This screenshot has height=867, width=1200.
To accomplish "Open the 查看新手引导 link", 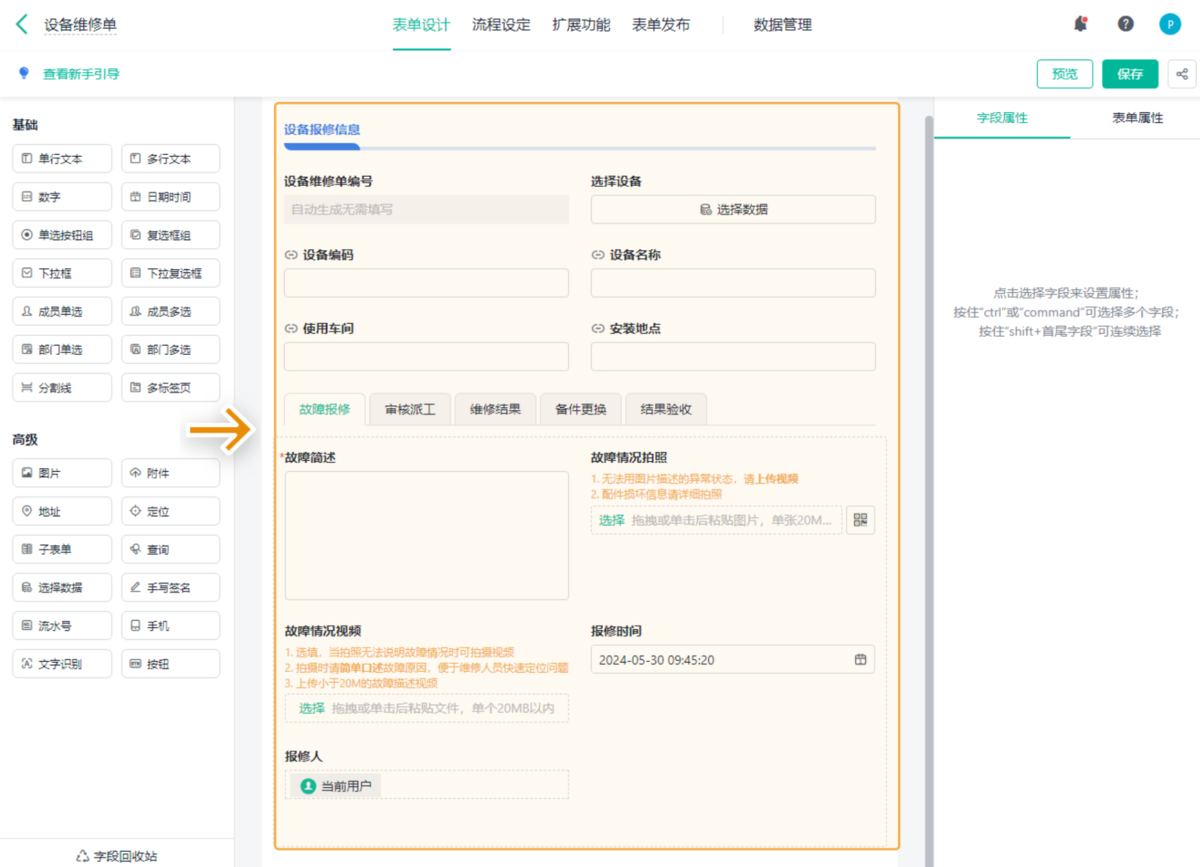I will click(80, 74).
